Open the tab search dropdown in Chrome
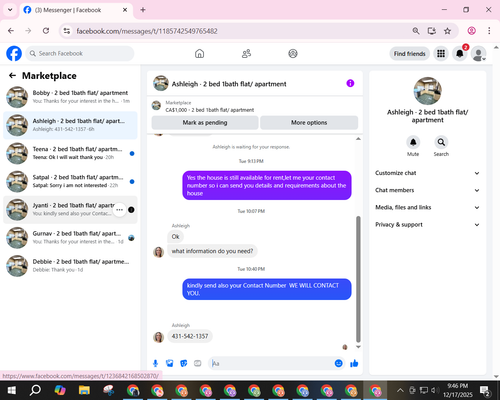This screenshot has height=400, width=500. (10, 10)
